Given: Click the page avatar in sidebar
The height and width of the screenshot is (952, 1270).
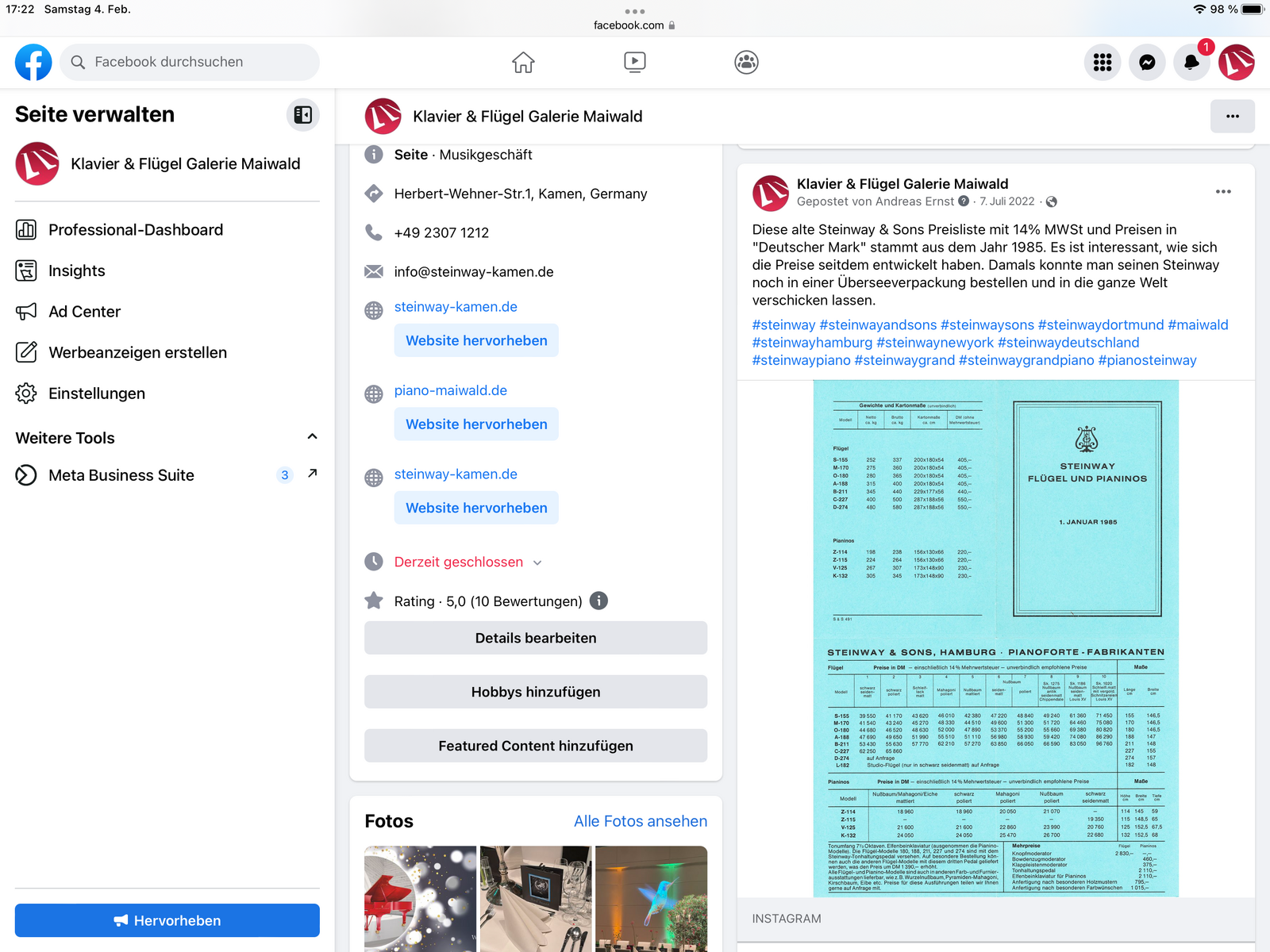Looking at the screenshot, I should click(37, 163).
